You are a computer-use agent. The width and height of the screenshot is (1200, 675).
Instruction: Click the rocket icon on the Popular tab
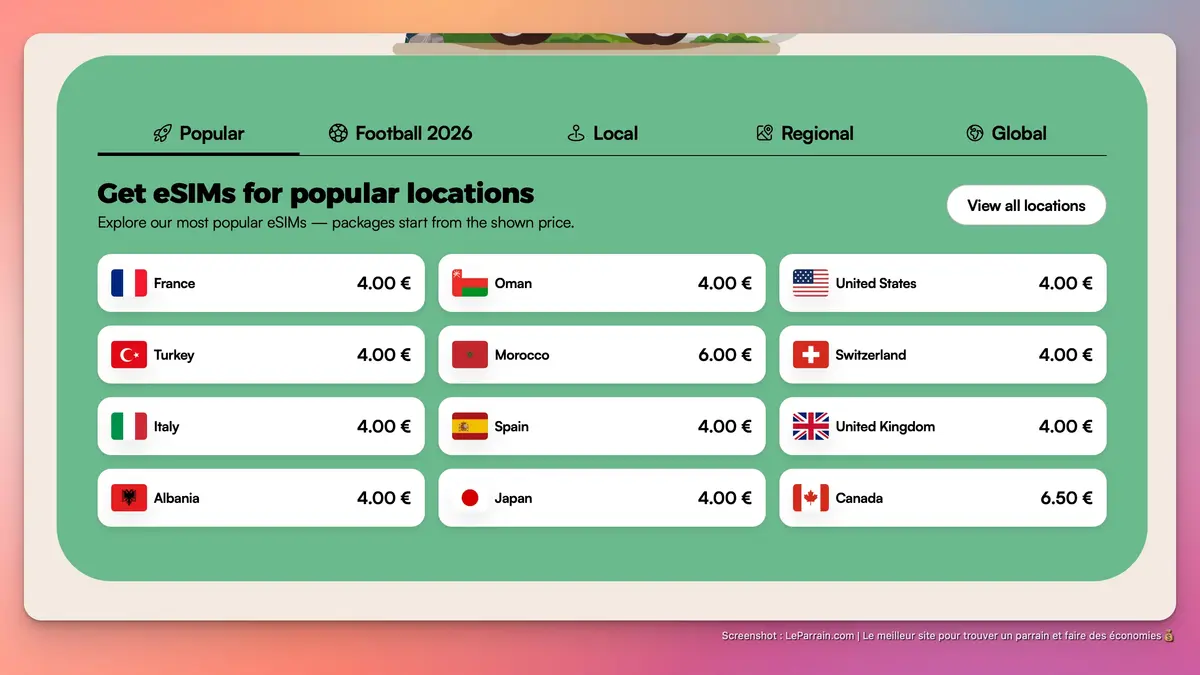pos(162,133)
